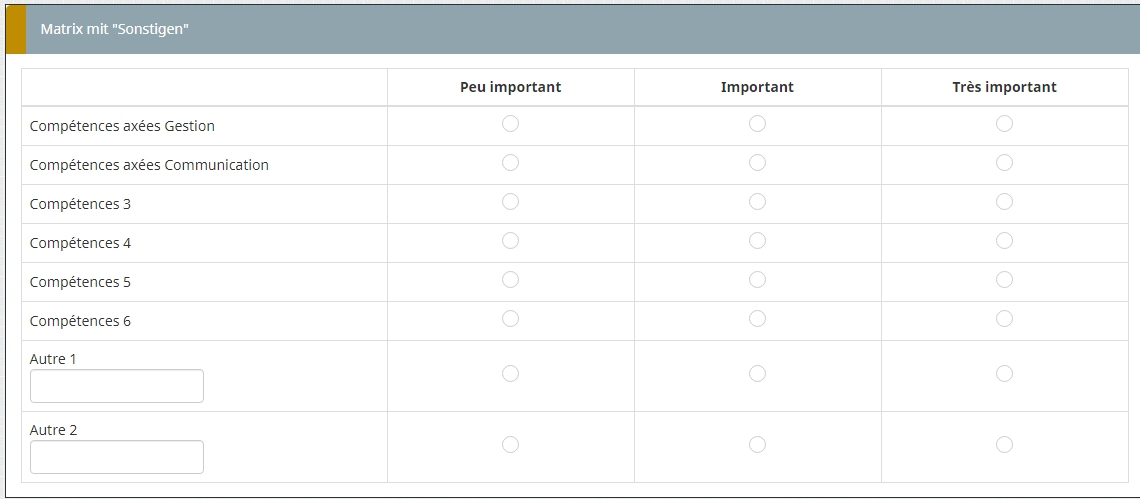Image resolution: width=1140 pixels, height=499 pixels.
Task: Select Peu important for Compétences axées Gestion
Action: click(x=510, y=124)
